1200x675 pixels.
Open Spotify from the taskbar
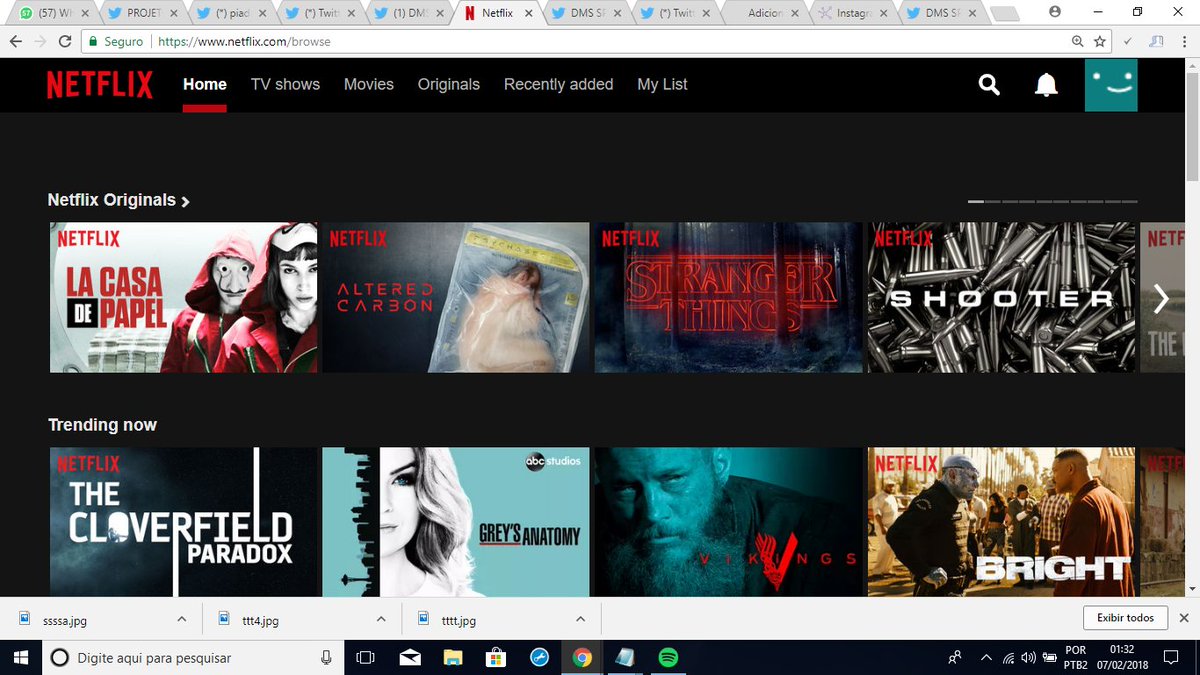click(x=669, y=658)
